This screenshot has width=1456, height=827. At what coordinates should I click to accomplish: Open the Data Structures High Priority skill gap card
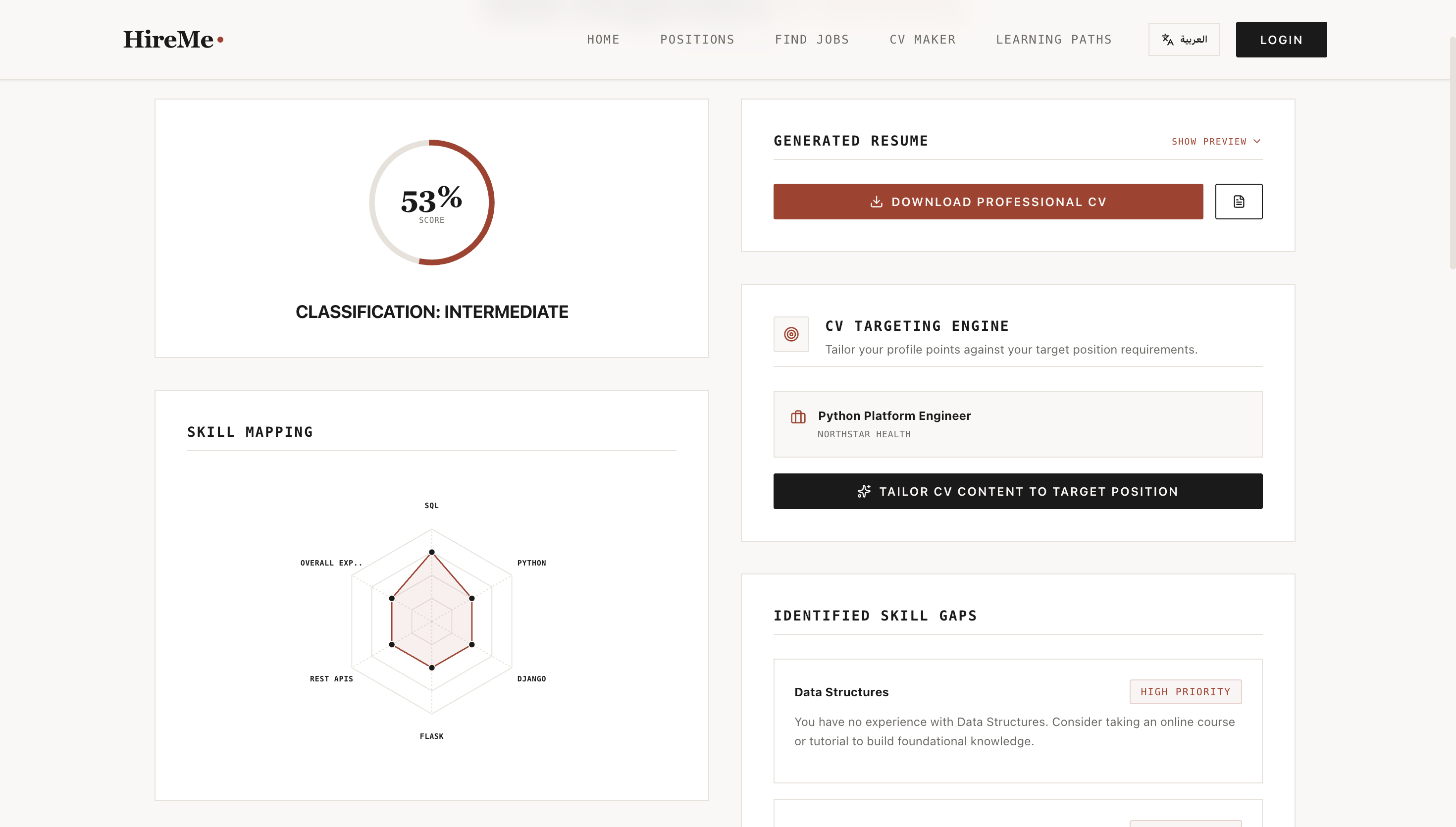tap(1018, 721)
